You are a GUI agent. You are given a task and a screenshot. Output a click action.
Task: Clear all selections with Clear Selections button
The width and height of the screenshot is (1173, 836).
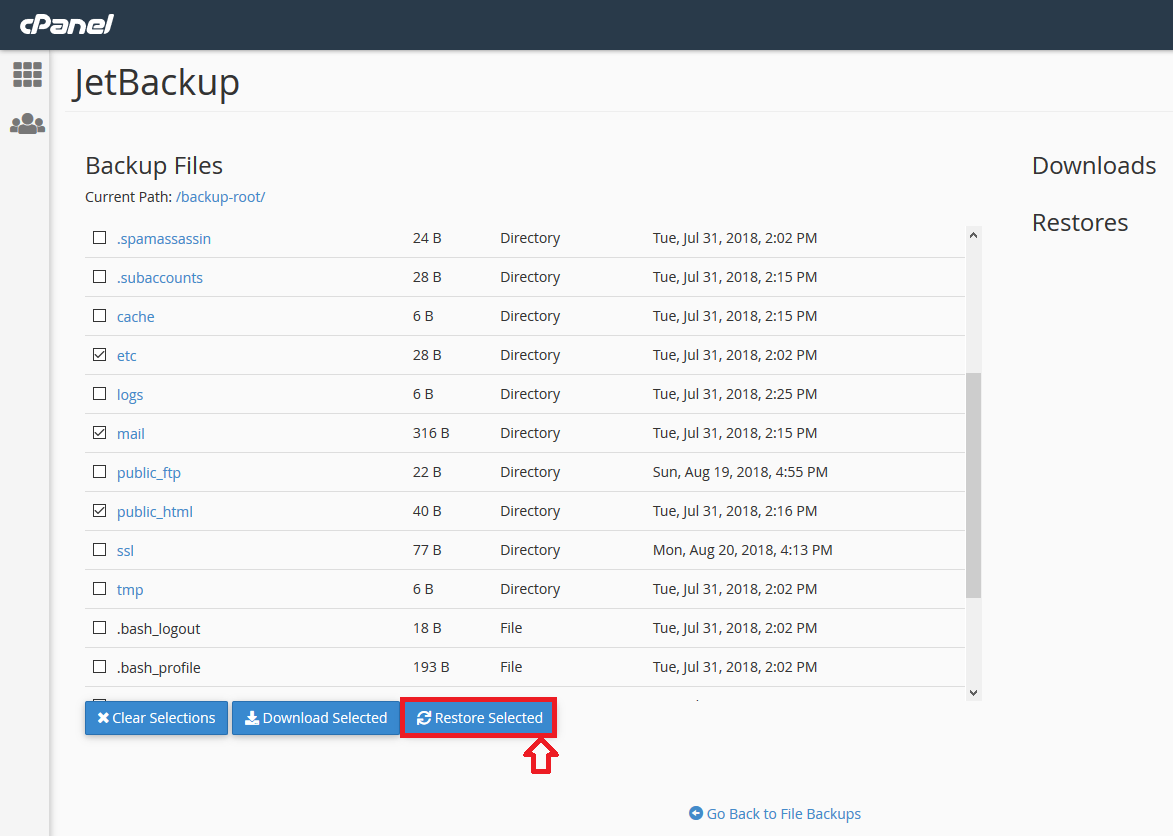[x=156, y=718]
